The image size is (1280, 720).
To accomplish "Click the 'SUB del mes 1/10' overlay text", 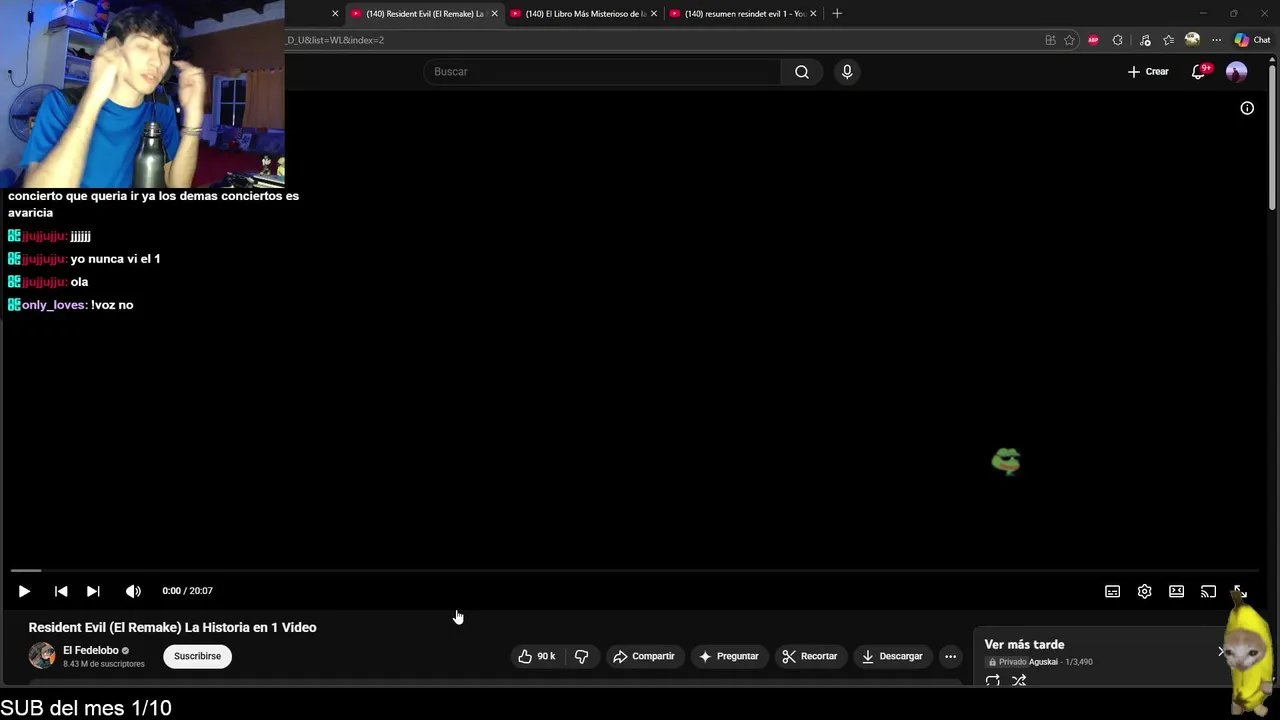I will (86, 708).
